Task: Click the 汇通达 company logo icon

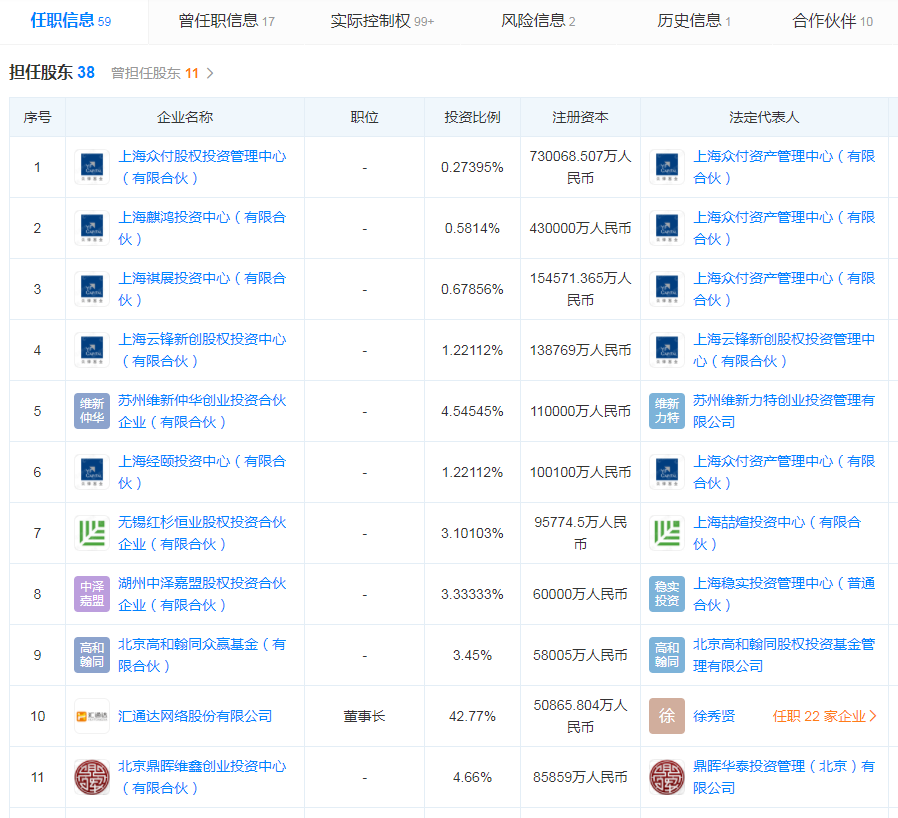Action: pyautogui.click(x=92, y=716)
